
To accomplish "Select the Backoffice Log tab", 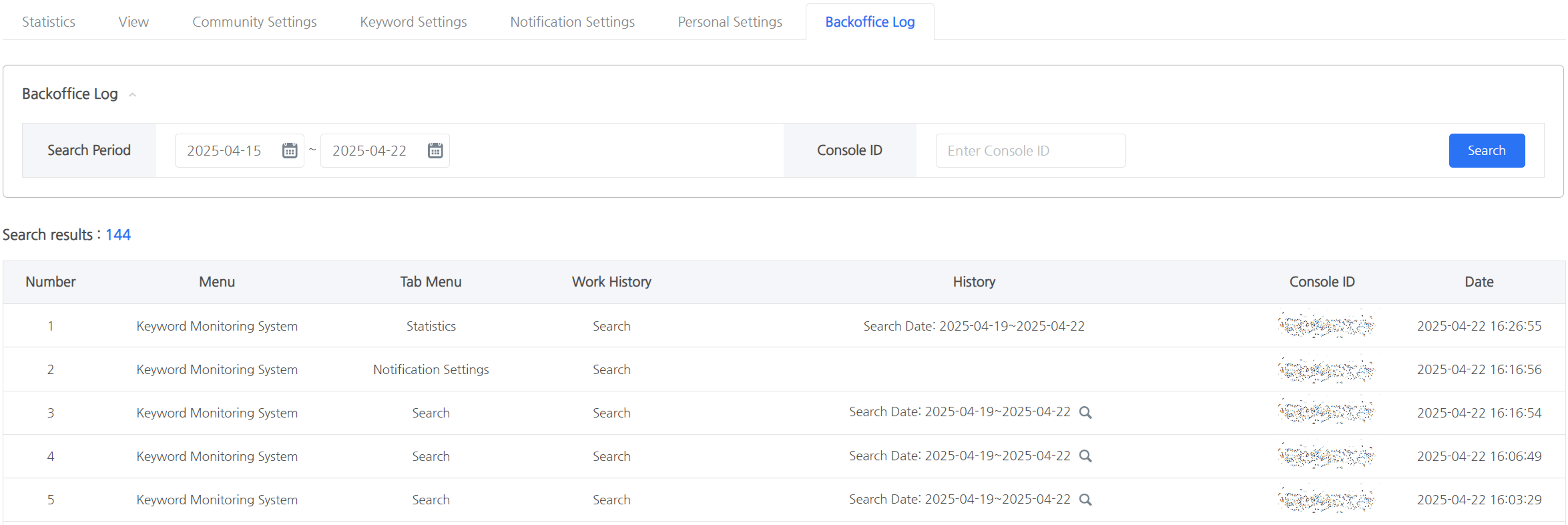I will [870, 22].
